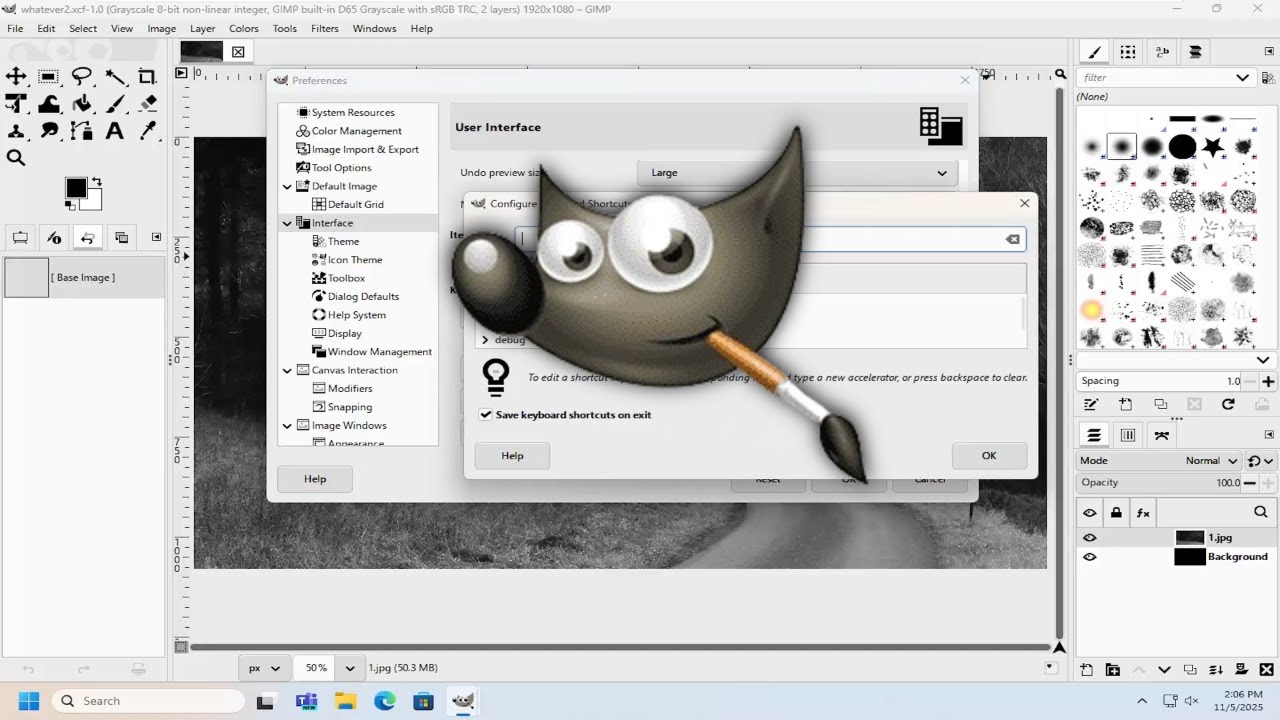1280x720 pixels.
Task: Edit the selected brush
Action: pyautogui.click(x=1092, y=405)
